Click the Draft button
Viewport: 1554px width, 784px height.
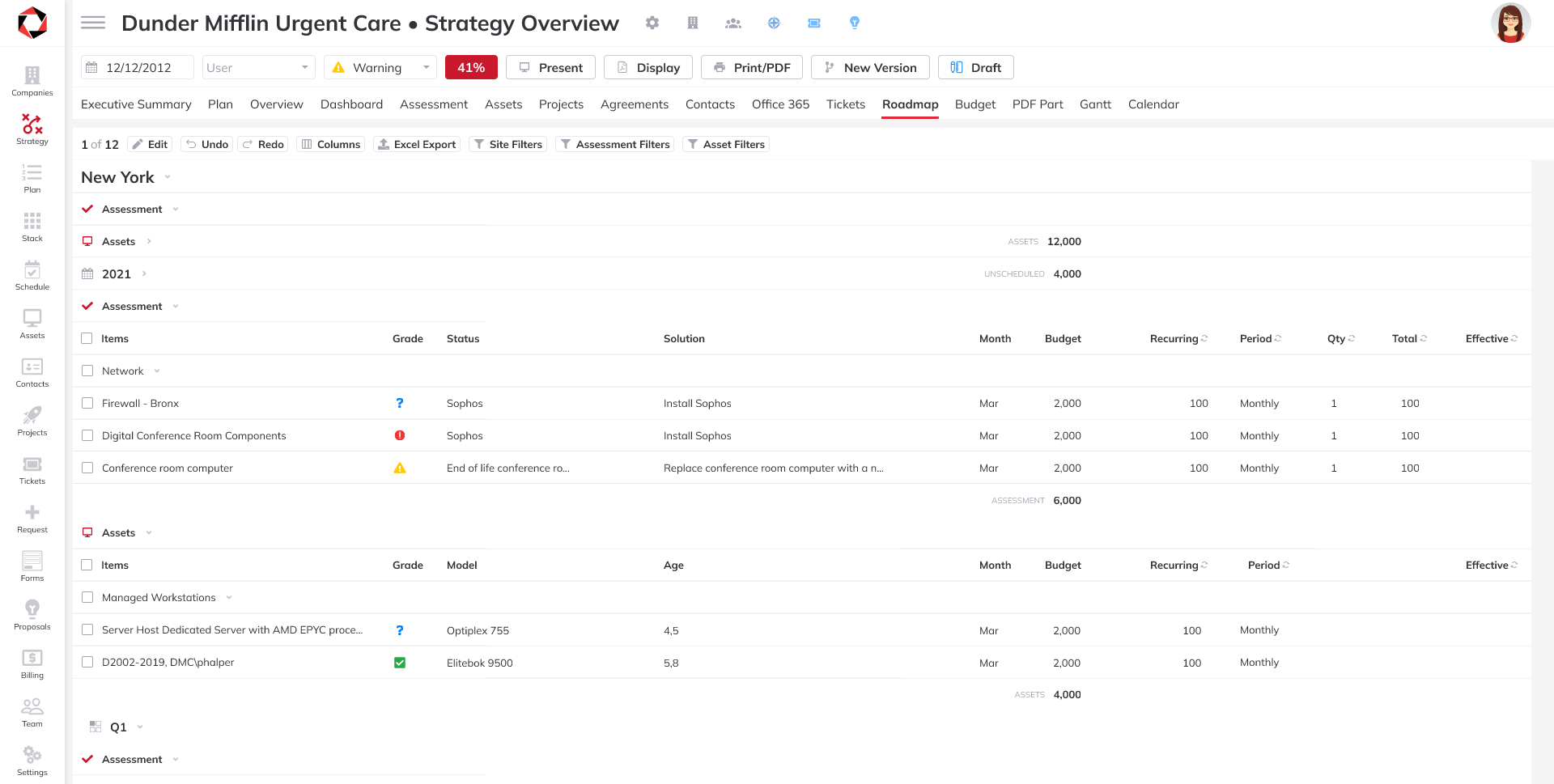click(x=976, y=67)
